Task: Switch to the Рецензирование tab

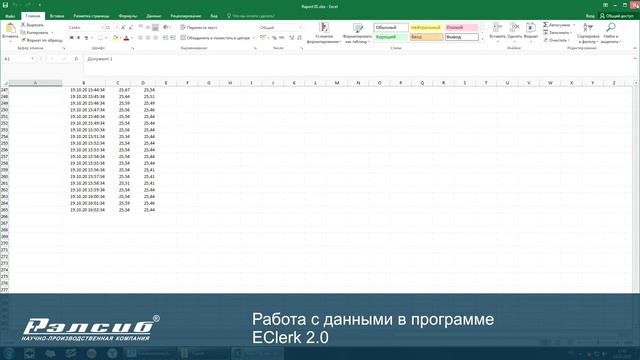Action: 186,16
